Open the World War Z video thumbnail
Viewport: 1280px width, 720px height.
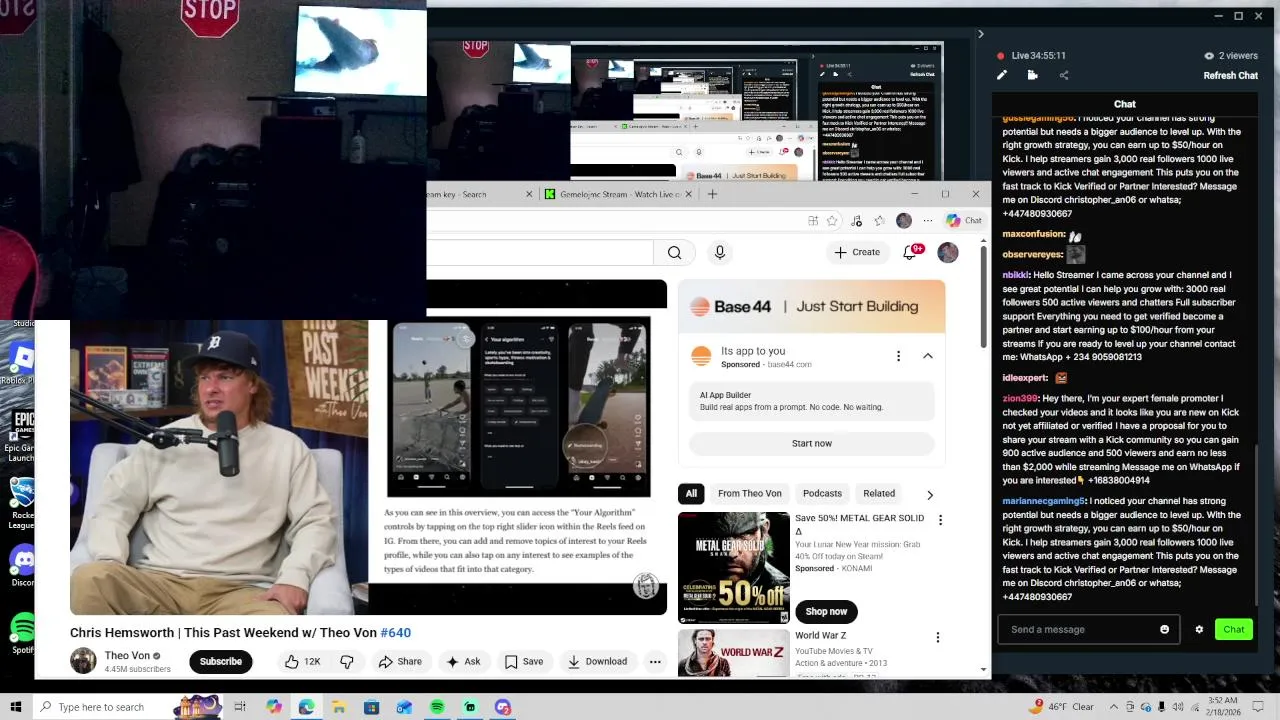coord(733,652)
